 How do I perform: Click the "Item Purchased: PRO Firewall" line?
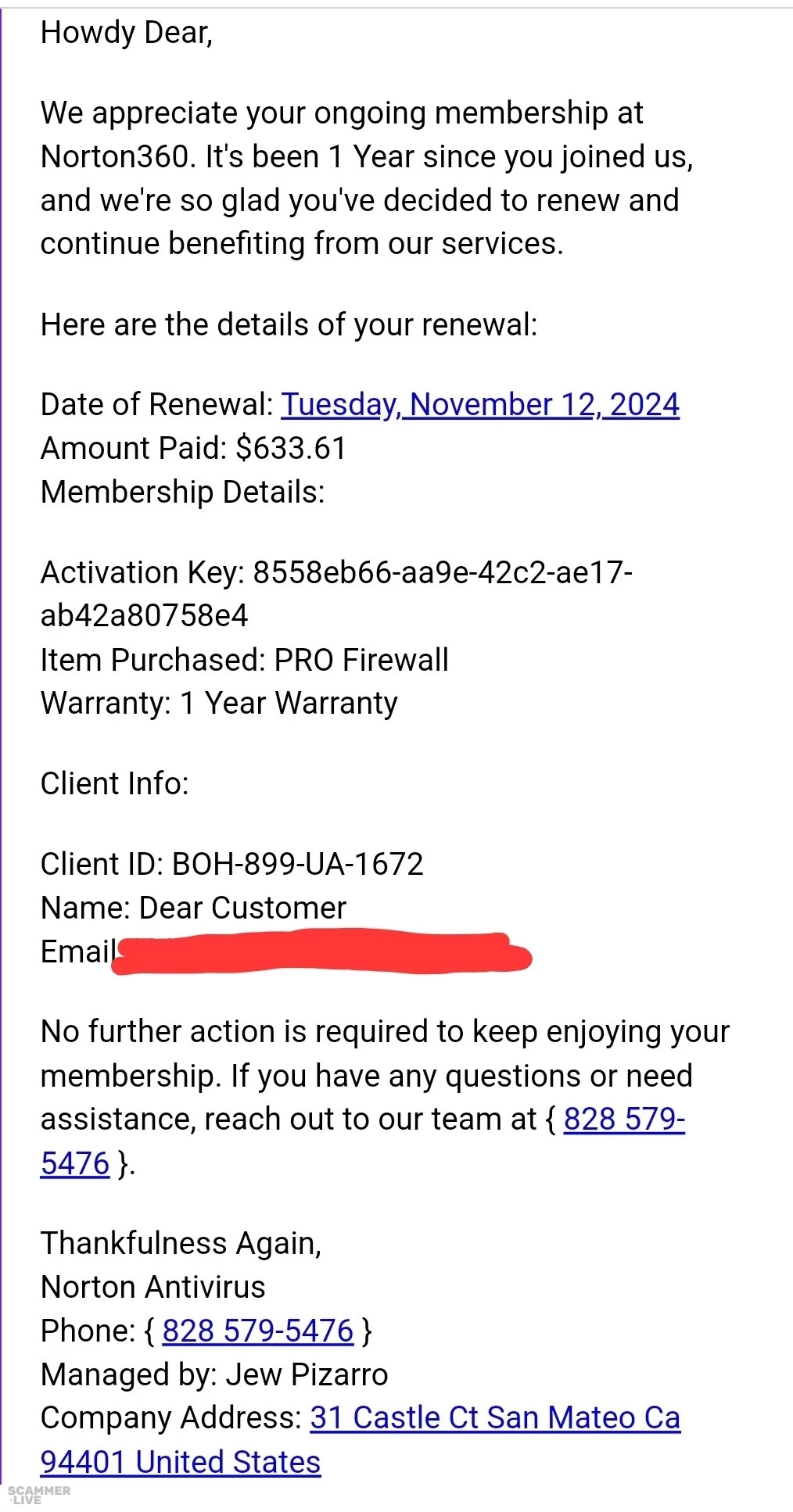[244, 660]
